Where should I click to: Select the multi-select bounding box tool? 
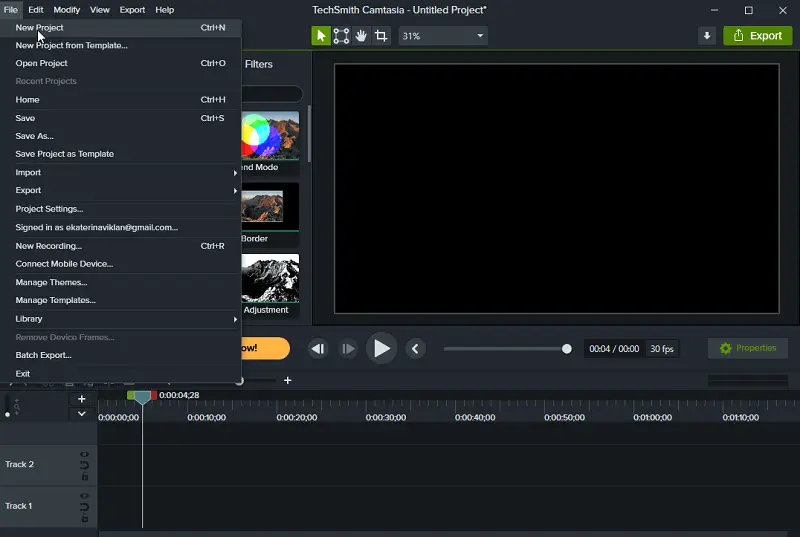click(341, 36)
